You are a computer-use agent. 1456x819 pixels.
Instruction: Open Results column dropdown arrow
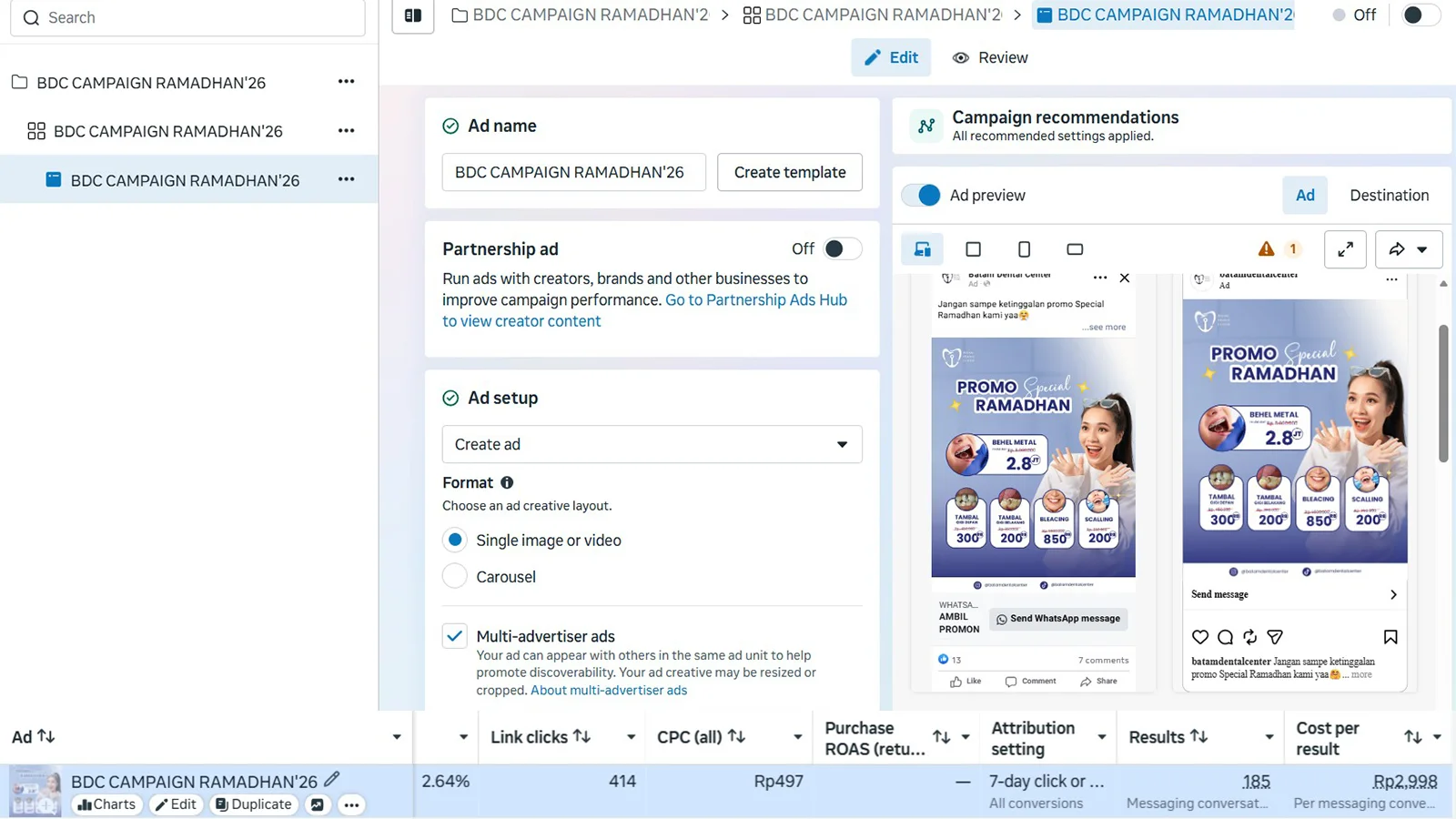point(1269,737)
